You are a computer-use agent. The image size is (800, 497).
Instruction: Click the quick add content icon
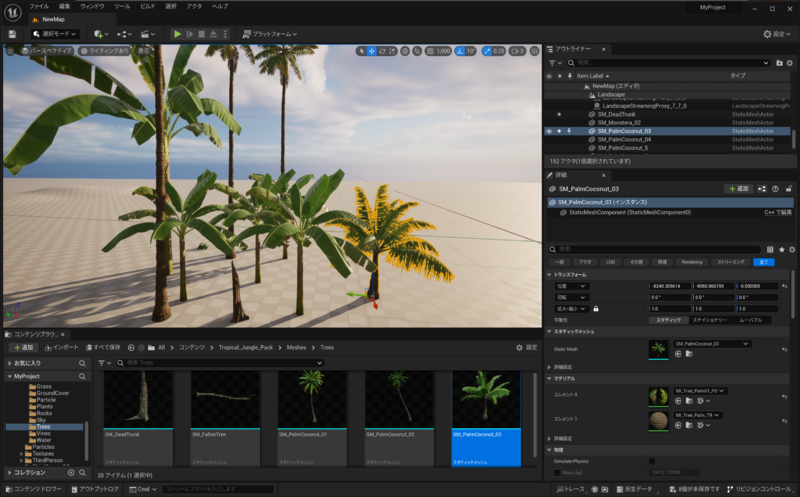[100, 34]
